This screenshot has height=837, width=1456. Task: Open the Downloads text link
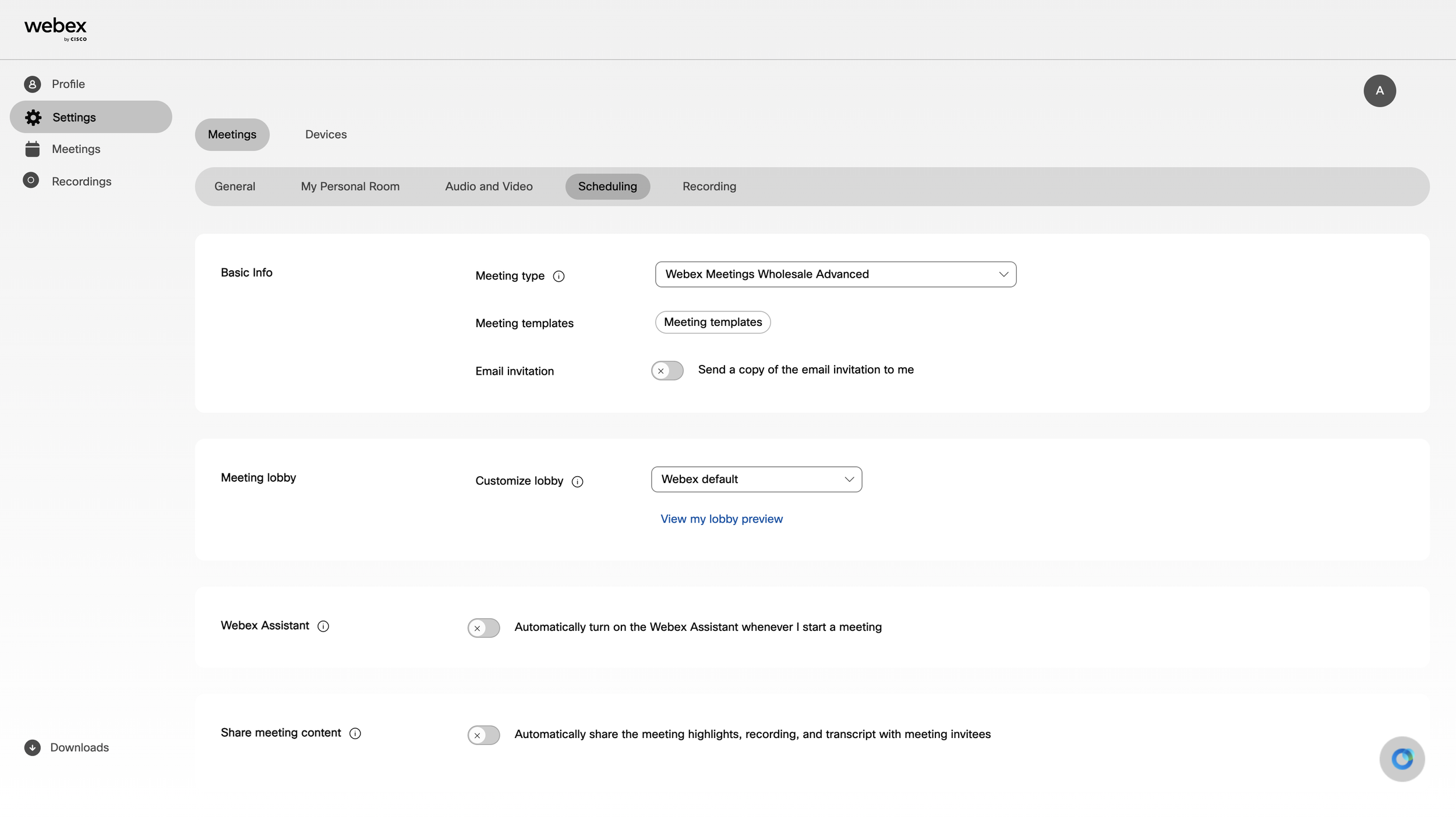[79, 747]
